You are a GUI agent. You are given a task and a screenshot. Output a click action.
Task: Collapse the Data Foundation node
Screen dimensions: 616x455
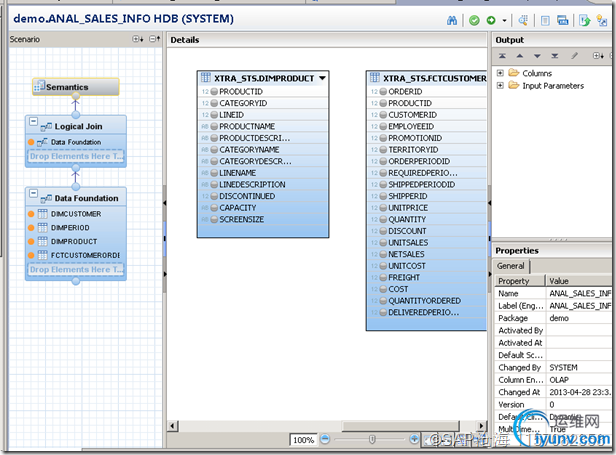click(34, 193)
